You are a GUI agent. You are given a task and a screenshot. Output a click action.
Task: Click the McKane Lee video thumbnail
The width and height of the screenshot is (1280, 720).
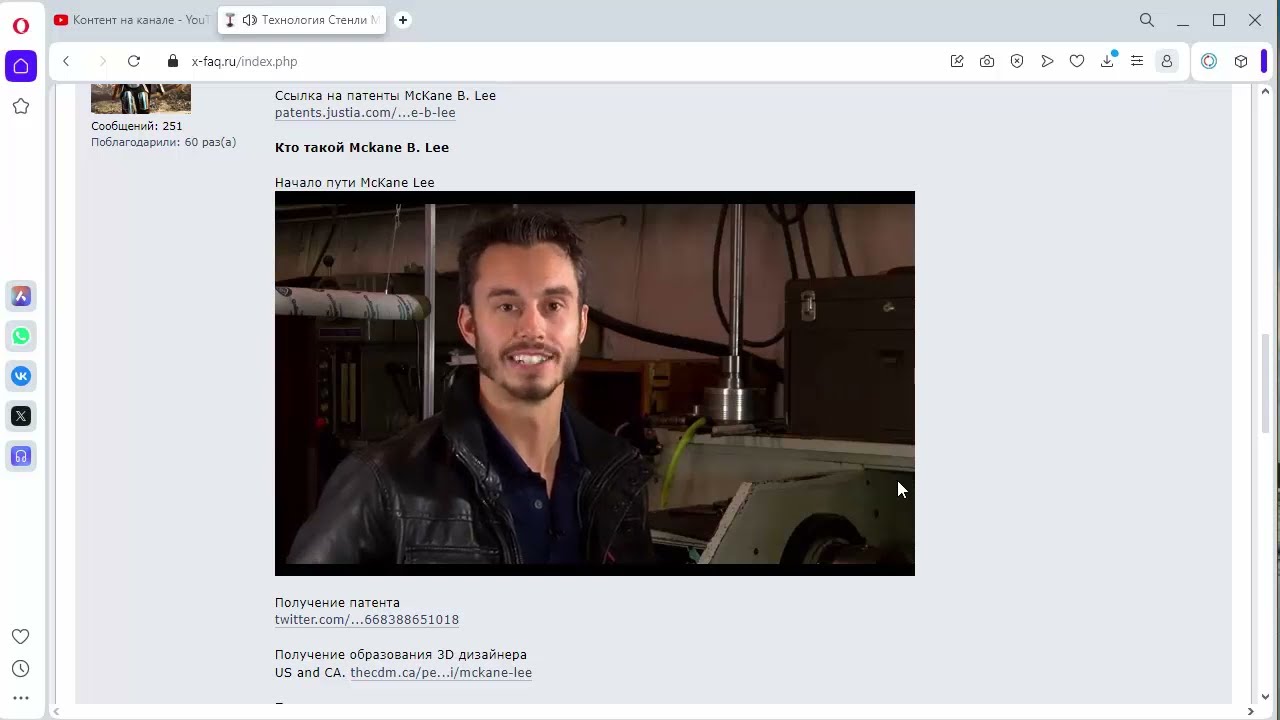[595, 383]
